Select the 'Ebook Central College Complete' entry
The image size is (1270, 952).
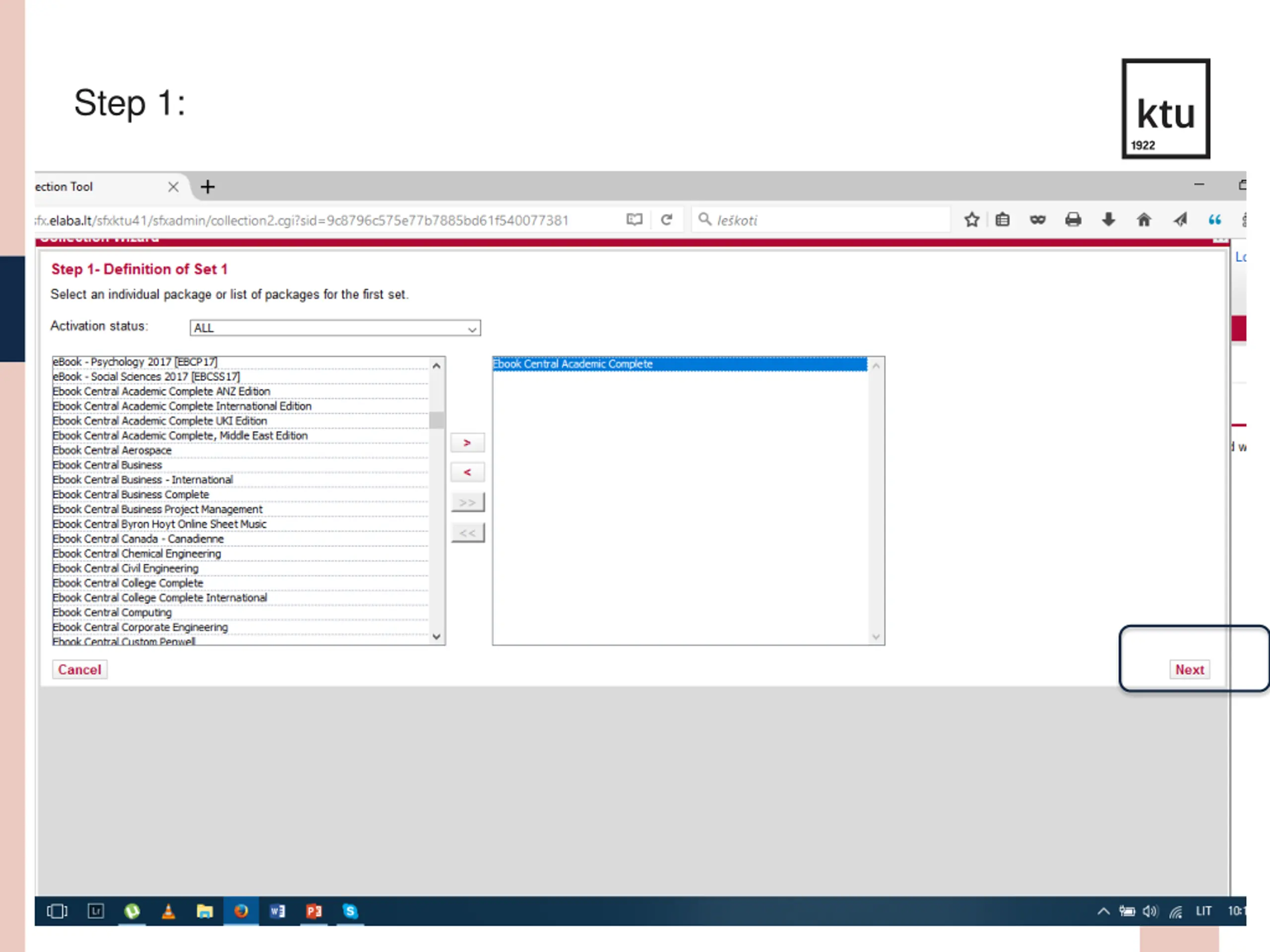tap(240, 583)
